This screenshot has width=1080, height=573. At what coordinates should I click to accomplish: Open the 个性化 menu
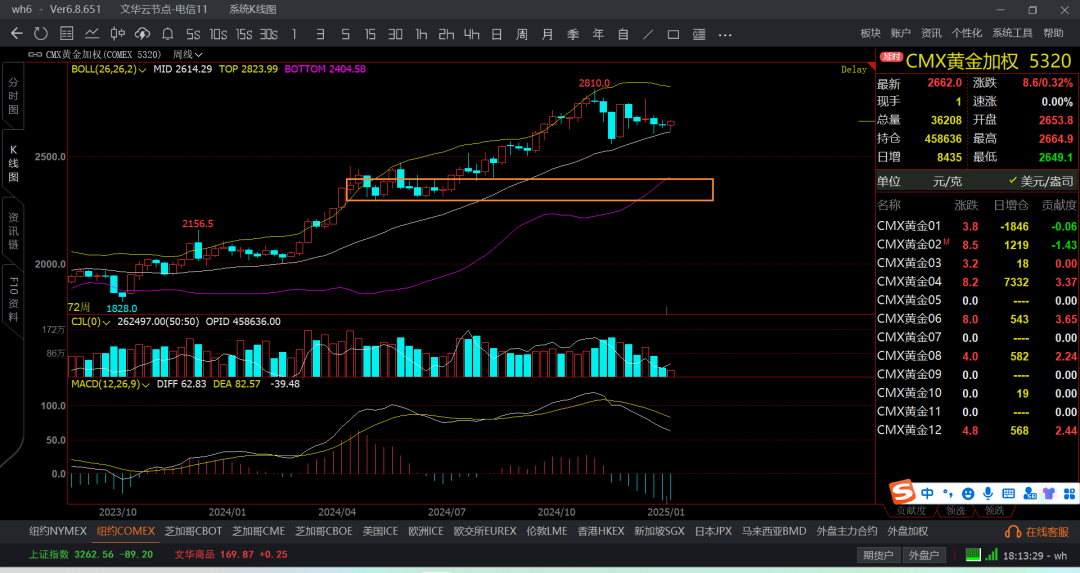click(x=967, y=33)
